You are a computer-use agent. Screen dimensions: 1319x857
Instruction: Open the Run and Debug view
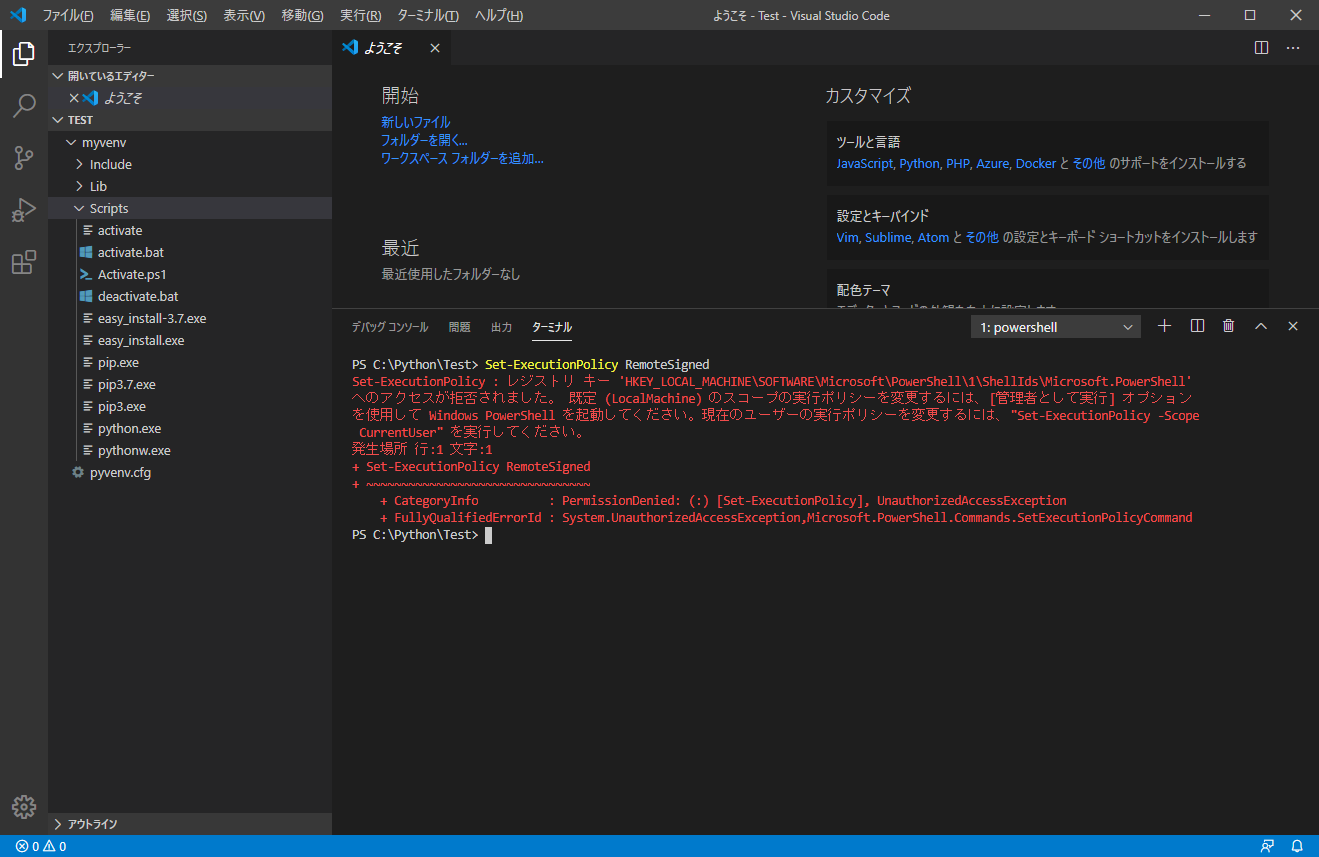click(x=24, y=210)
